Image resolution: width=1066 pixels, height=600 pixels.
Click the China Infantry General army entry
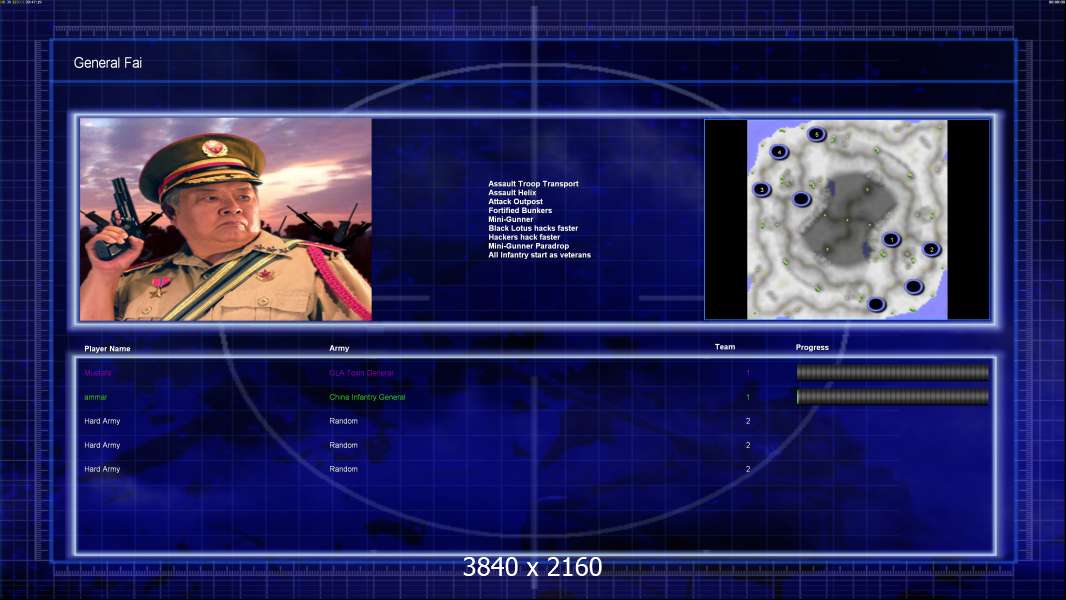[x=367, y=397]
